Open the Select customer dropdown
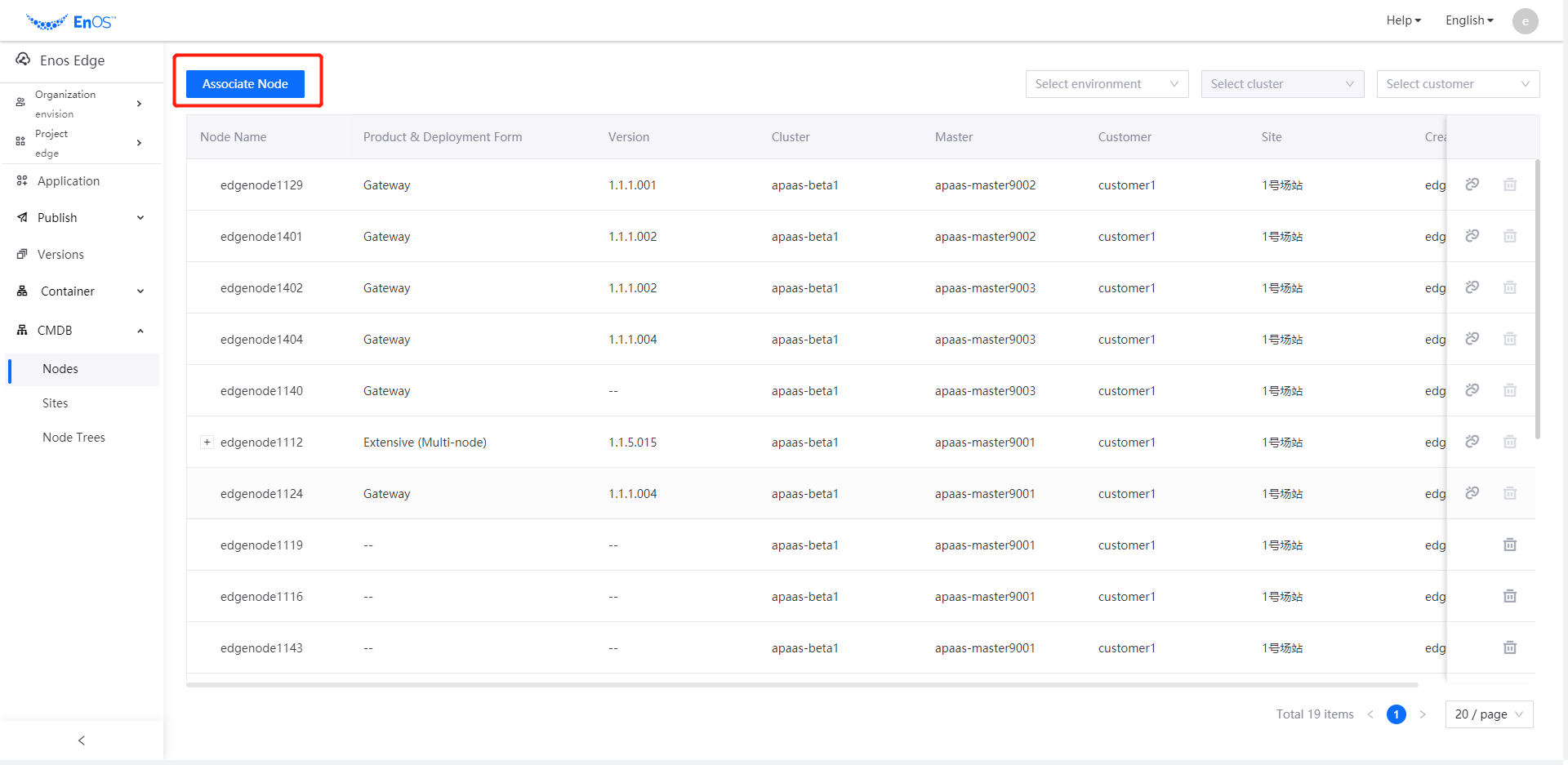The width and height of the screenshot is (1568, 765). click(x=1458, y=84)
